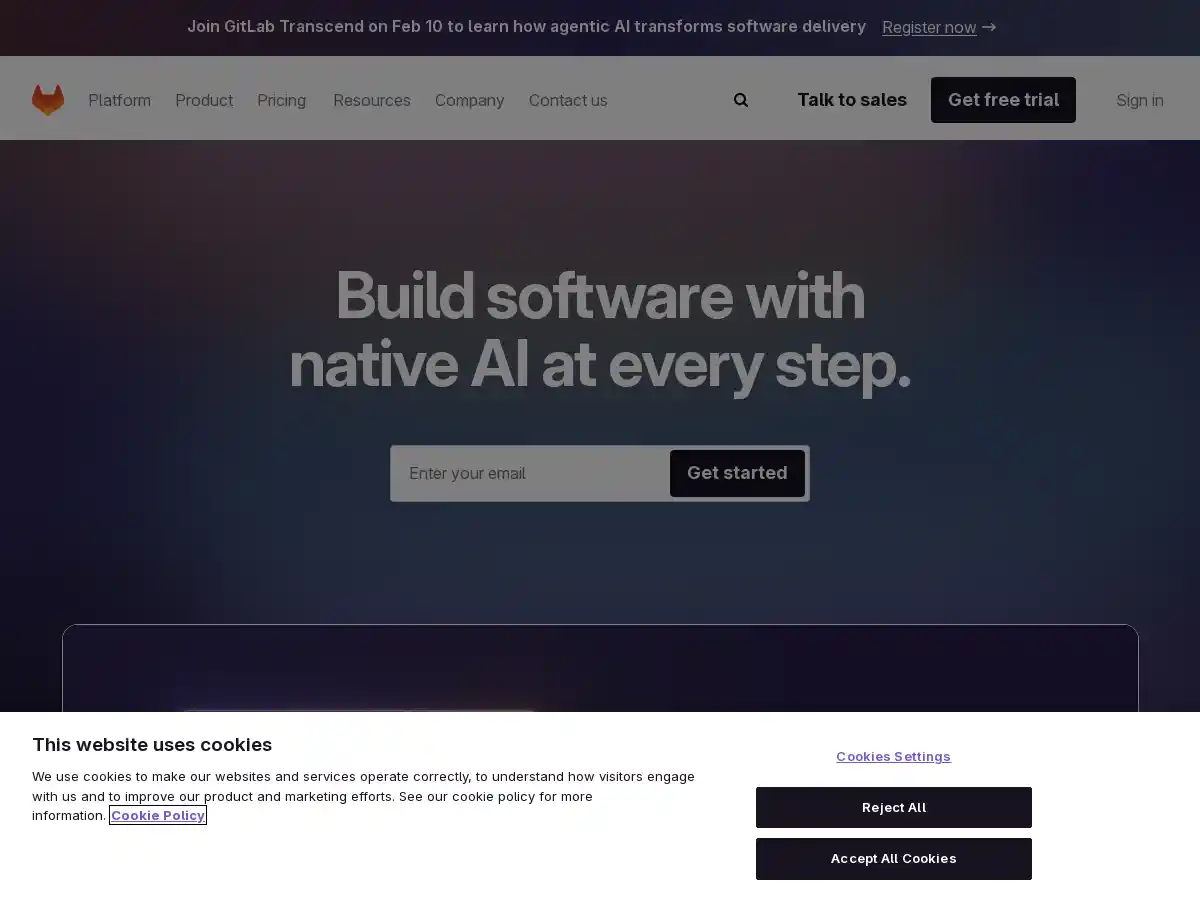Select Pricing in the navigation bar
The height and width of the screenshot is (900, 1200).
(281, 100)
